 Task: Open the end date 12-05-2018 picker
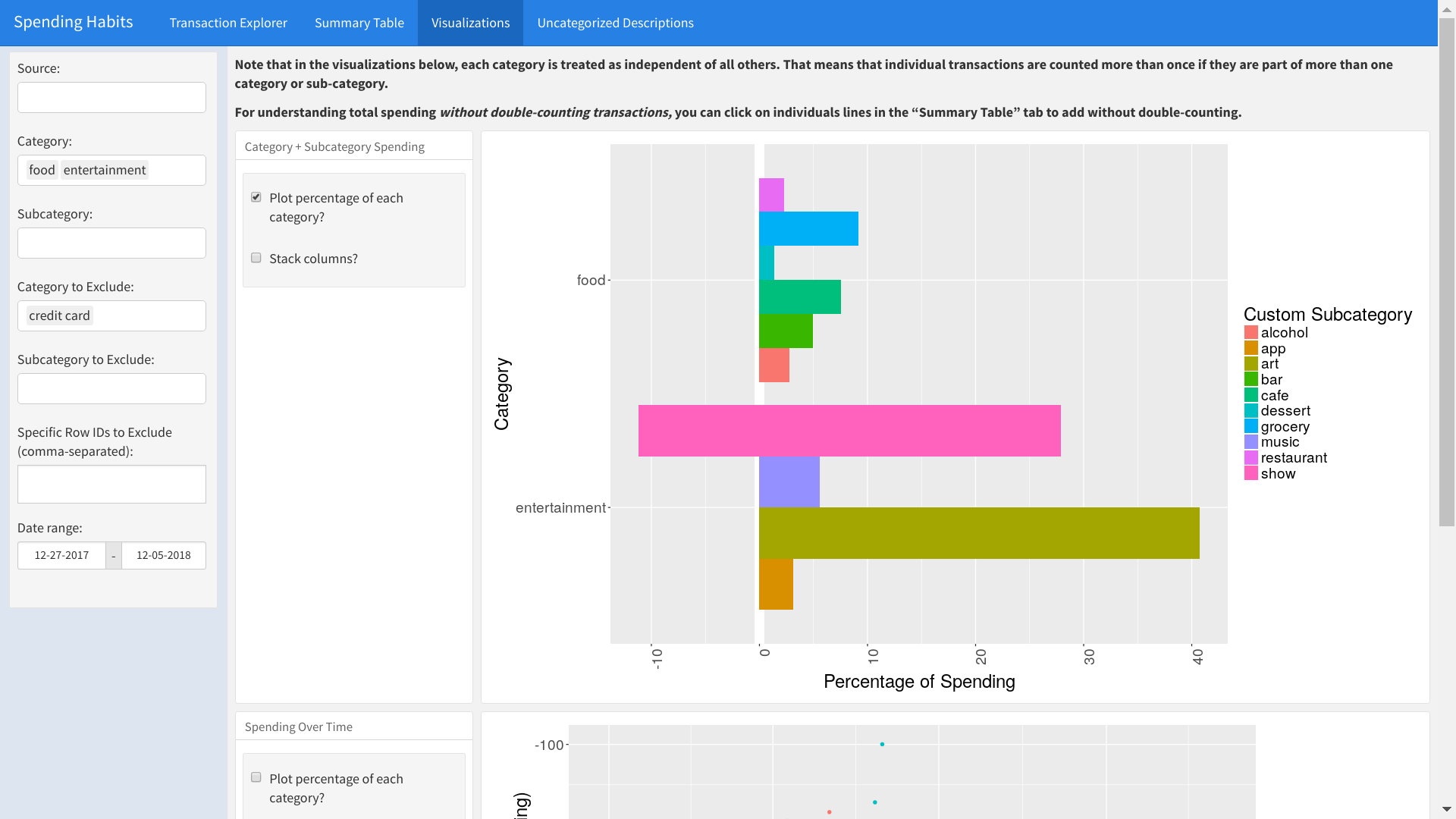[x=164, y=555]
